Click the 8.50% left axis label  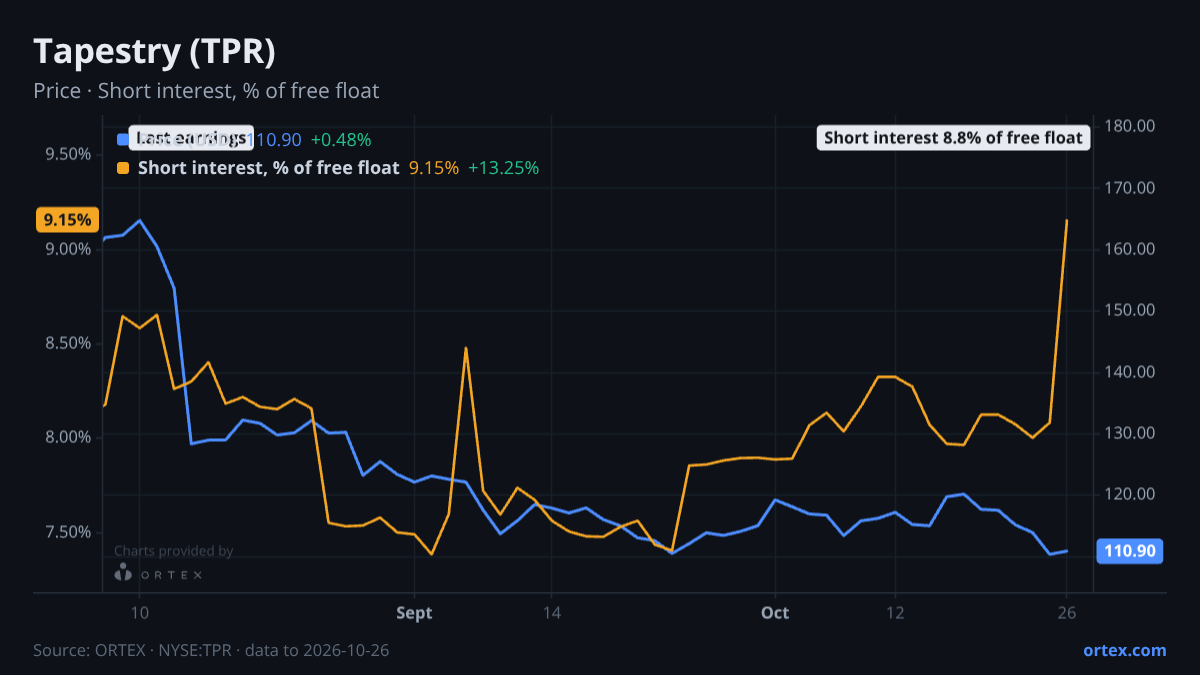coord(69,343)
